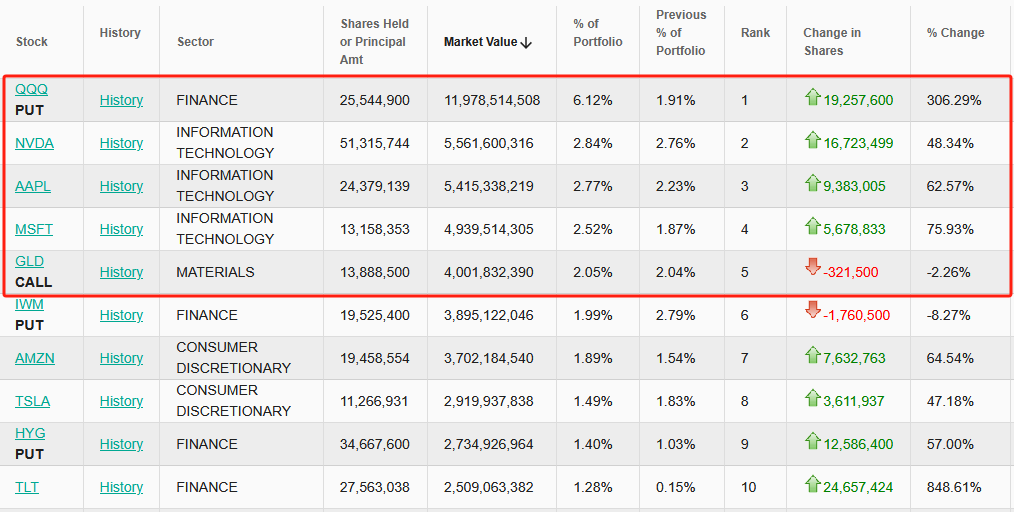Screen dimensions: 1014x512
Task: Select the MATERIALS sector cell
Action: click(215, 272)
